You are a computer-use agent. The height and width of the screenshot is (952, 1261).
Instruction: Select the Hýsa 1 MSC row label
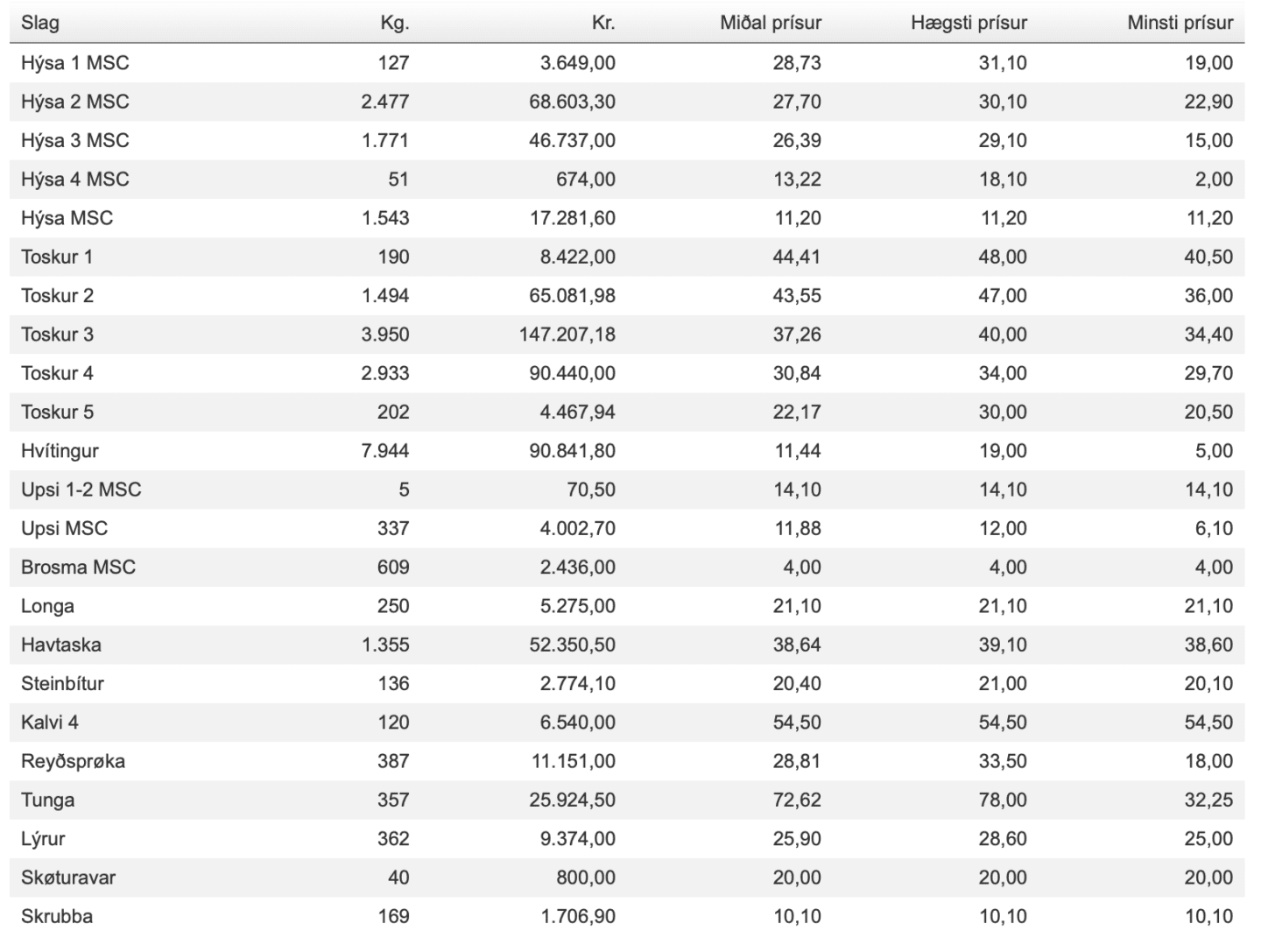coord(75,63)
